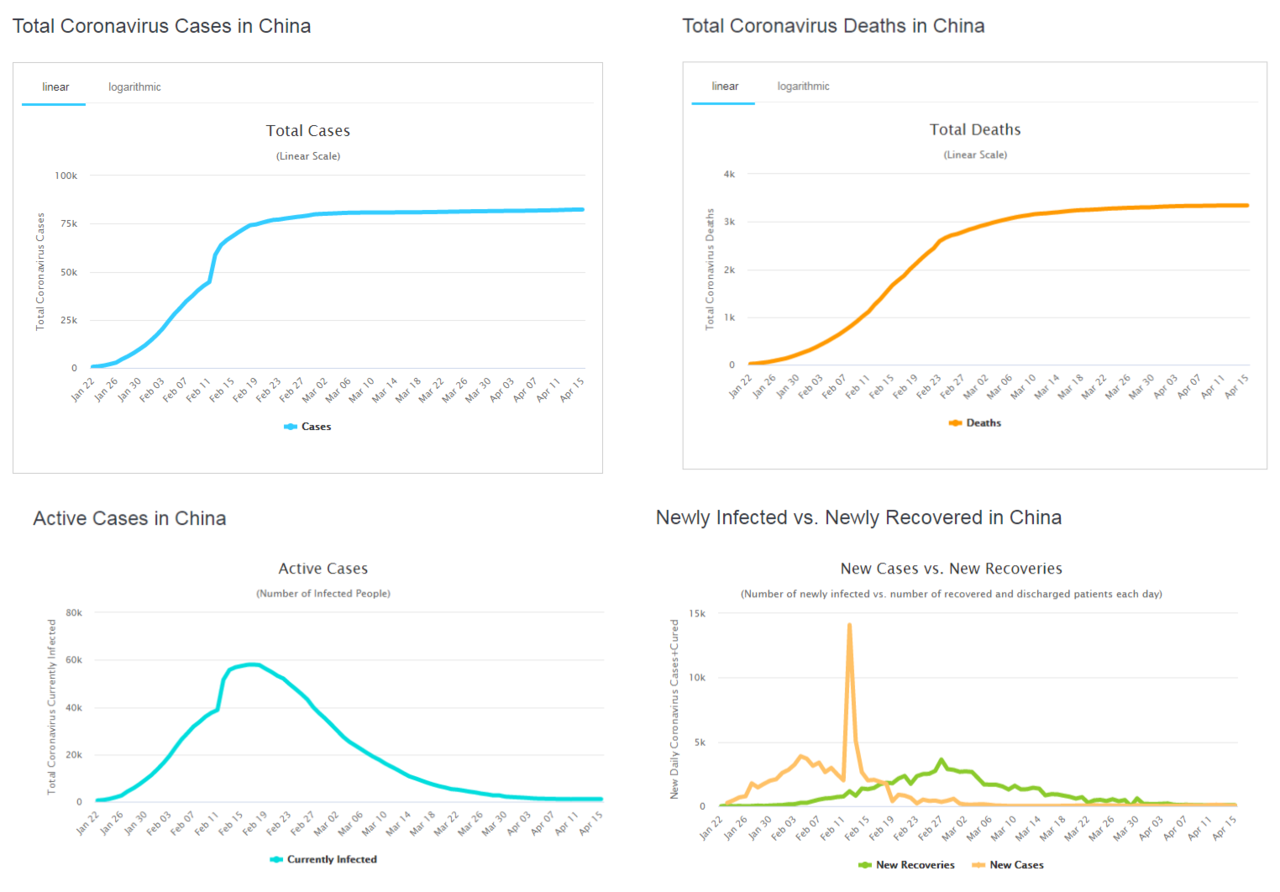
Task: Switch Total Deaths chart to logarithmic tab
Action: (x=804, y=86)
